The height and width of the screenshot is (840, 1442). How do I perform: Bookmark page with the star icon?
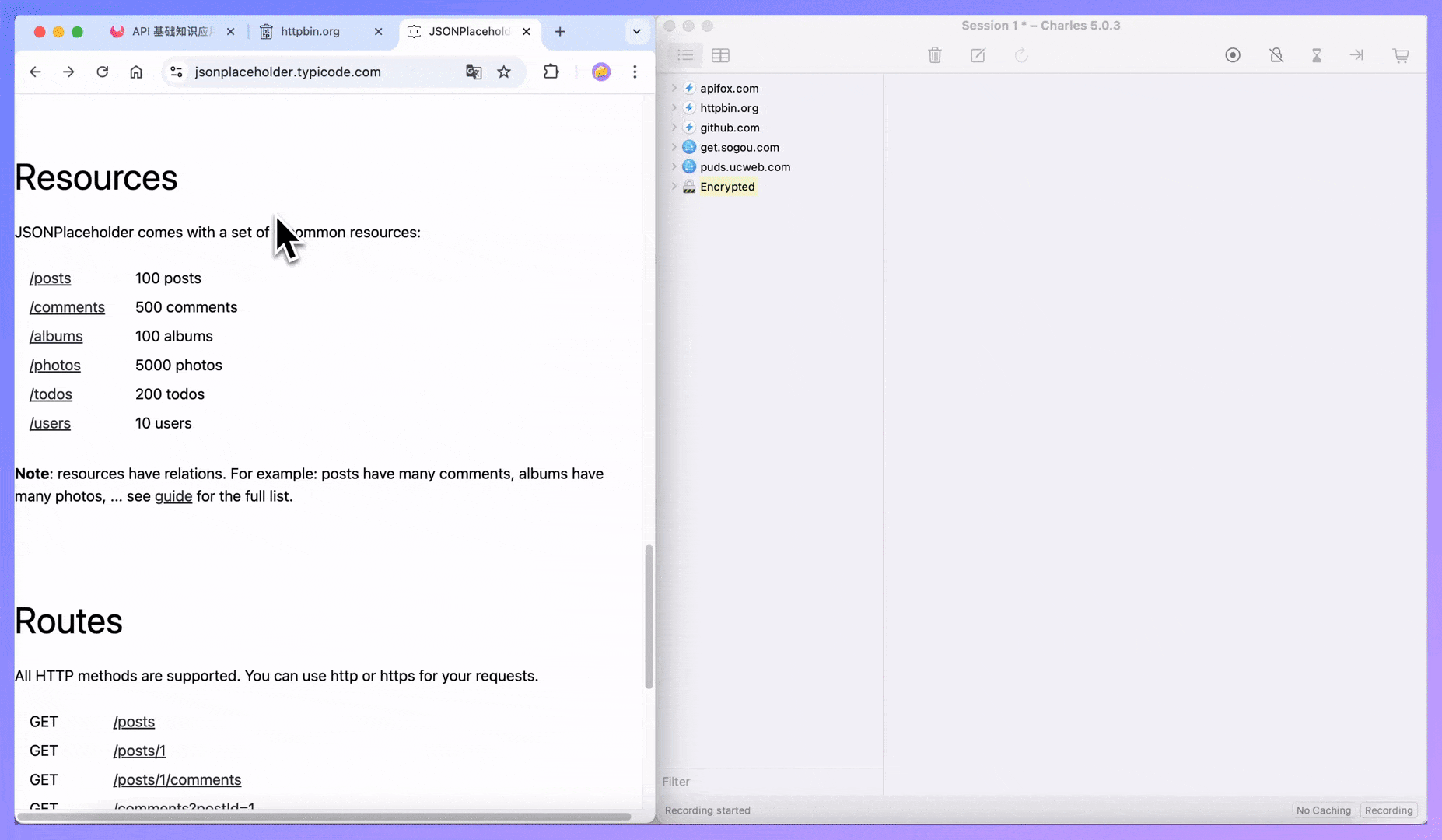coord(504,72)
